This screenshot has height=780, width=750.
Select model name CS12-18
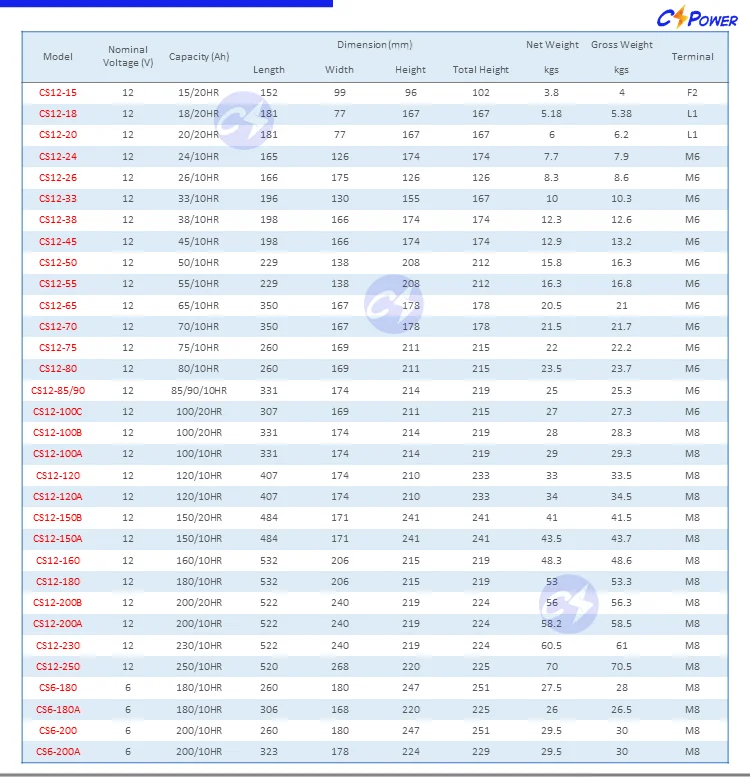[58, 113]
